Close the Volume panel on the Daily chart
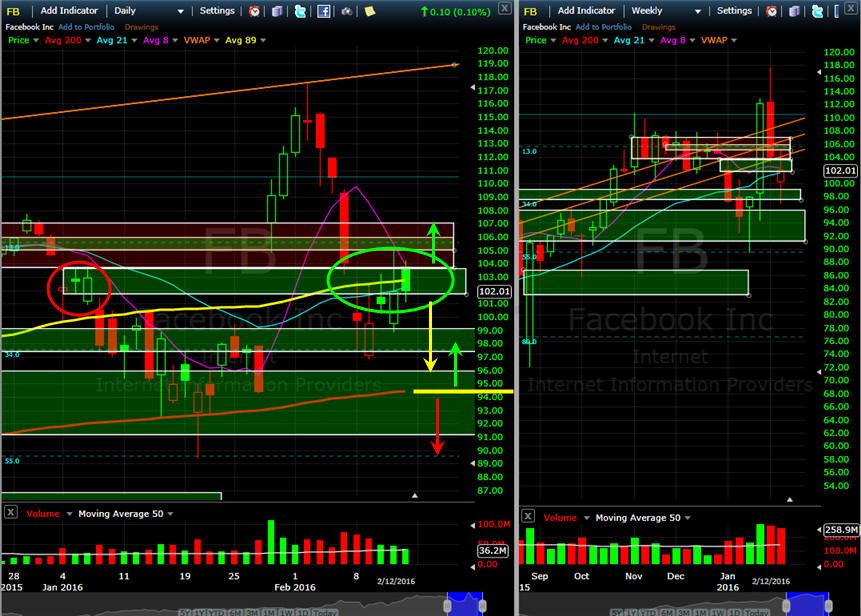The height and width of the screenshot is (616, 861). pos(10,512)
